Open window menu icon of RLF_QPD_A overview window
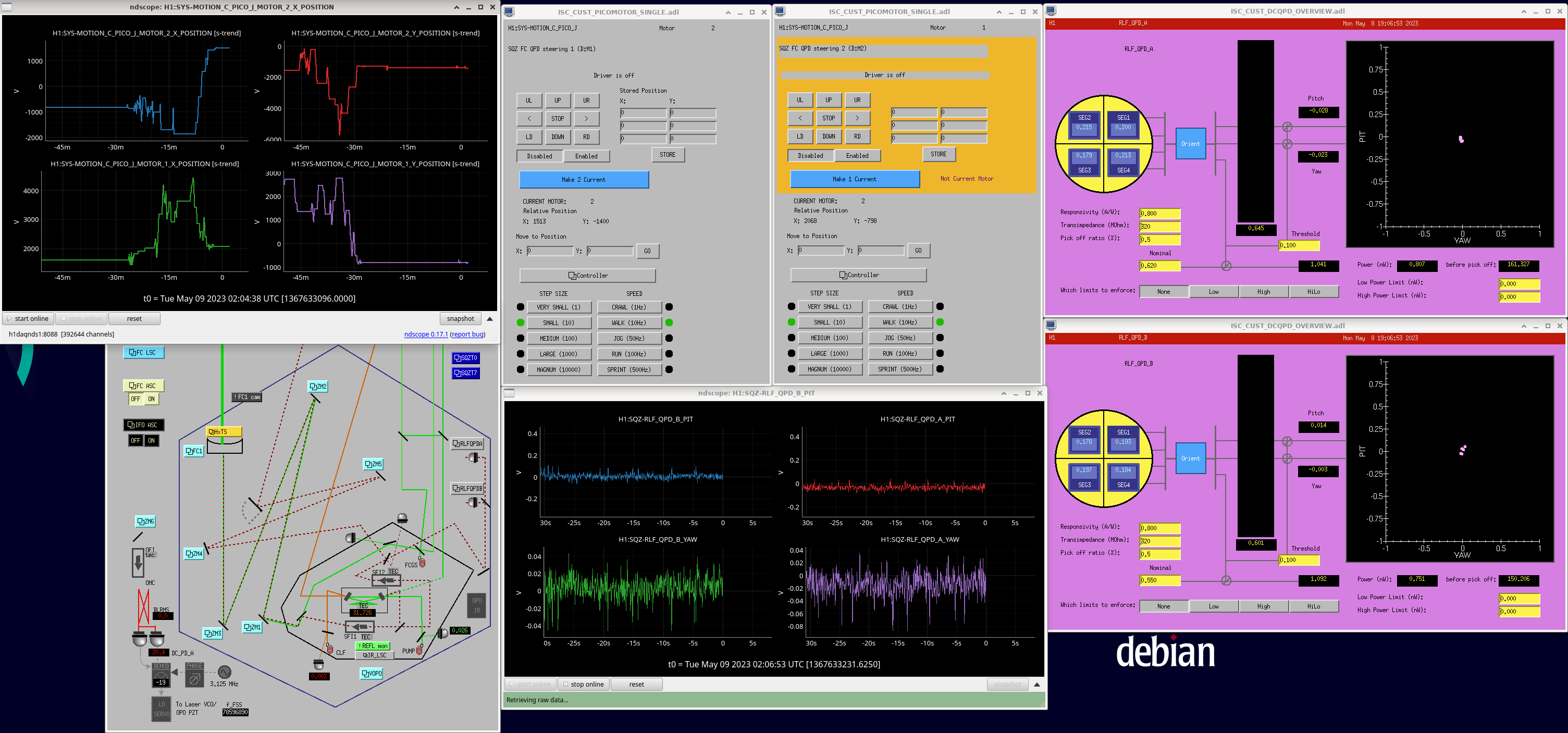Image resolution: width=1568 pixels, height=733 pixels. point(1051,11)
